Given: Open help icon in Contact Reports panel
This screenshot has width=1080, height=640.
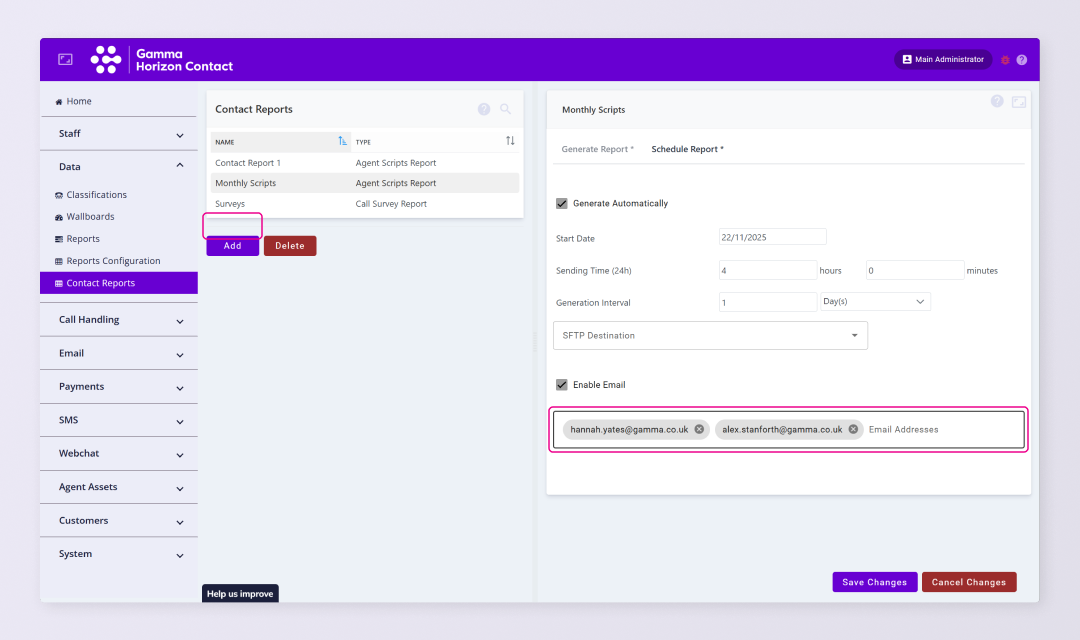Looking at the screenshot, I should pos(484,109).
